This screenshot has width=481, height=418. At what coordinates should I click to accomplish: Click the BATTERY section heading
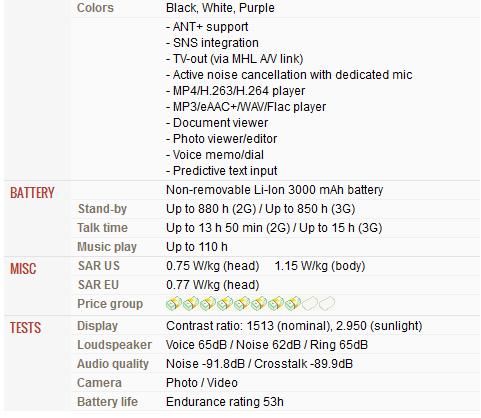pos(32,193)
